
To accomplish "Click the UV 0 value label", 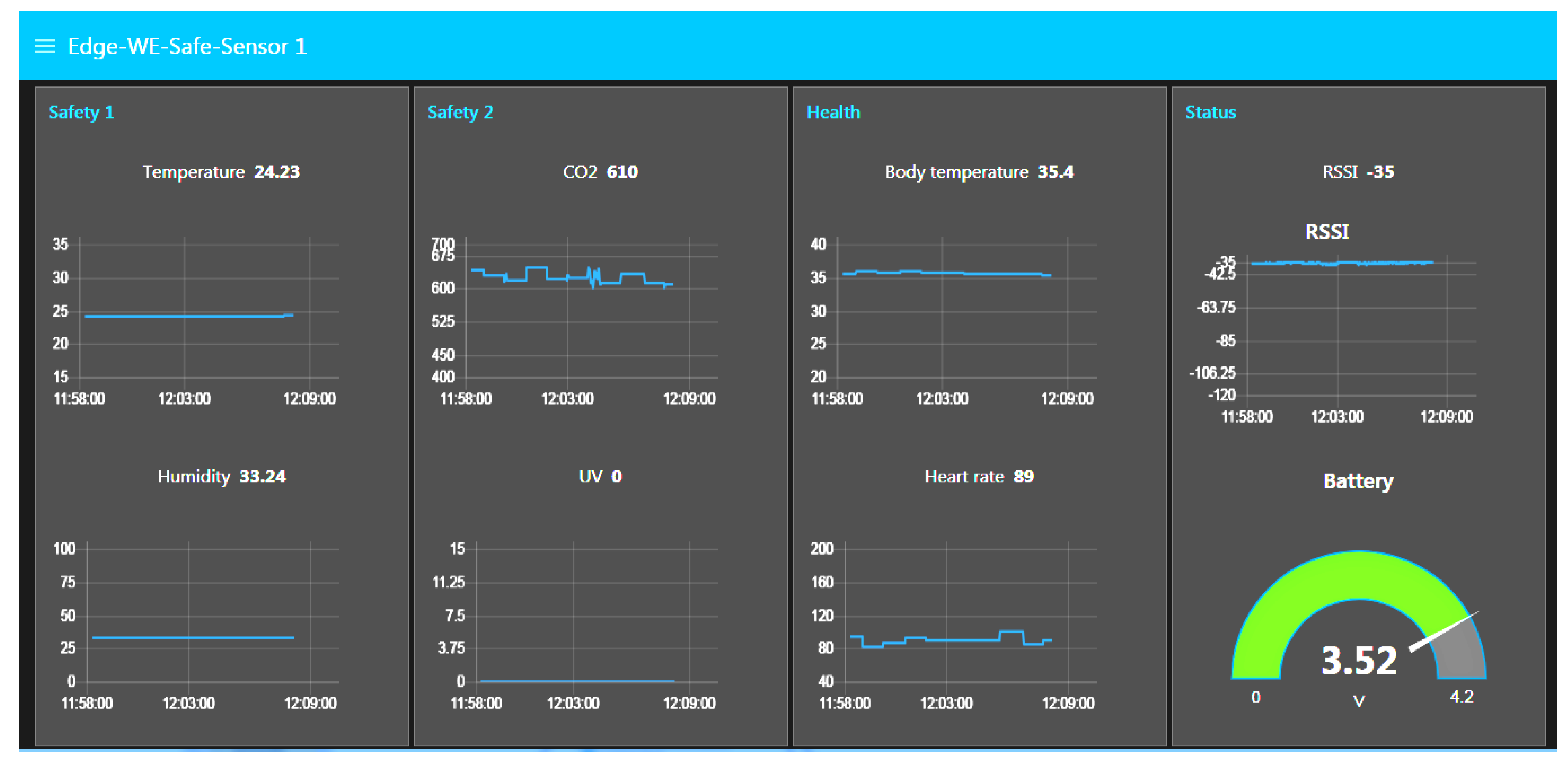I will 600,477.
